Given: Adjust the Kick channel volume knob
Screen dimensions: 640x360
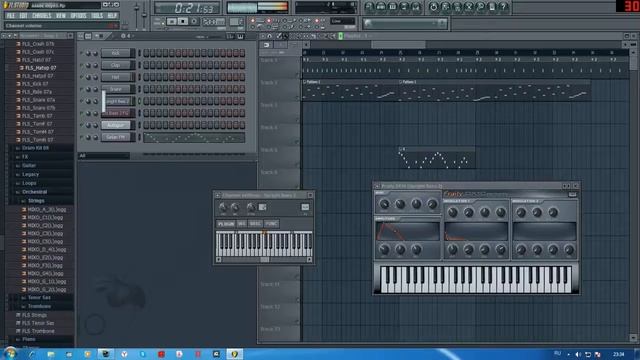Looking at the screenshot, I should point(95,53).
